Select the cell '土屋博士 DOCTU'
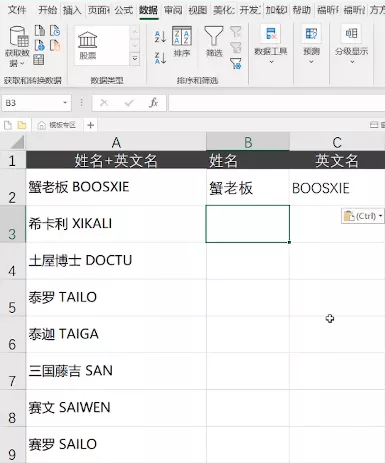Screen dimensions: 385x463 pos(116,261)
